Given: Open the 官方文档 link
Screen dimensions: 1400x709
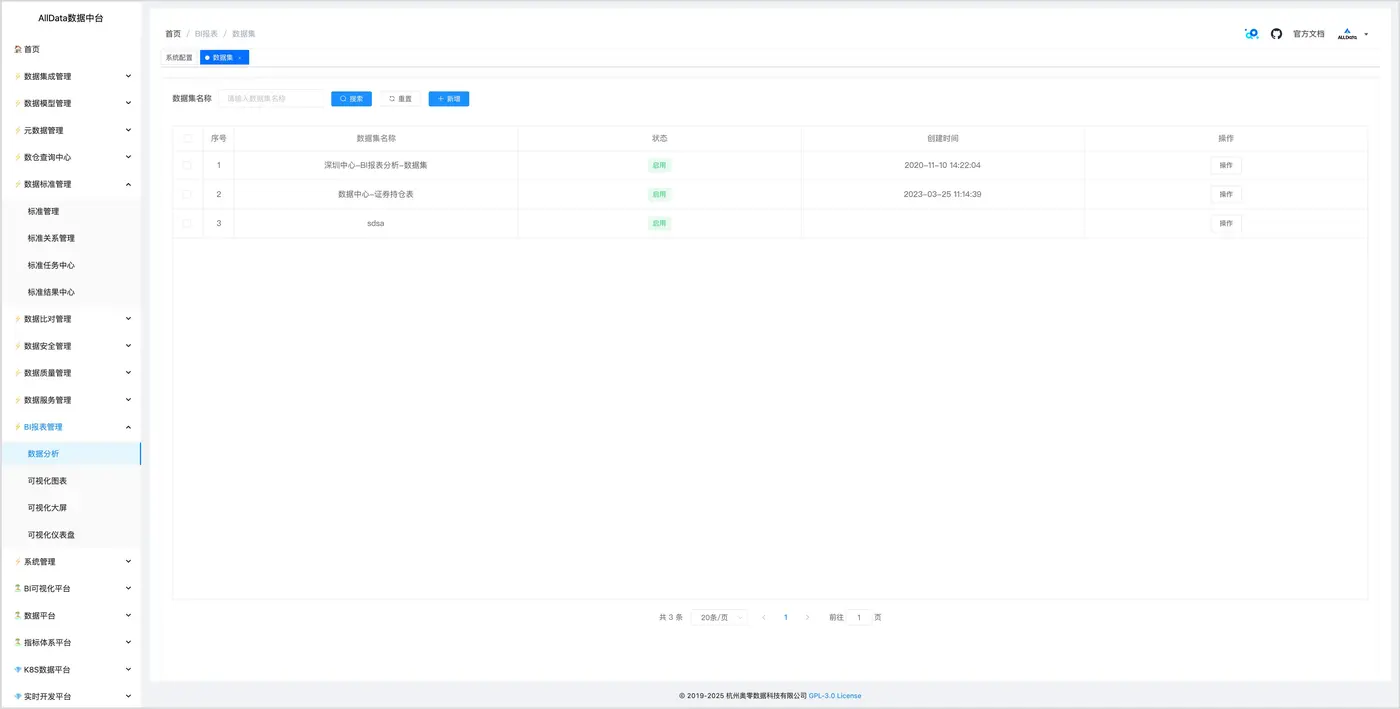Looking at the screenshot, I should (x=1308, y=34).
